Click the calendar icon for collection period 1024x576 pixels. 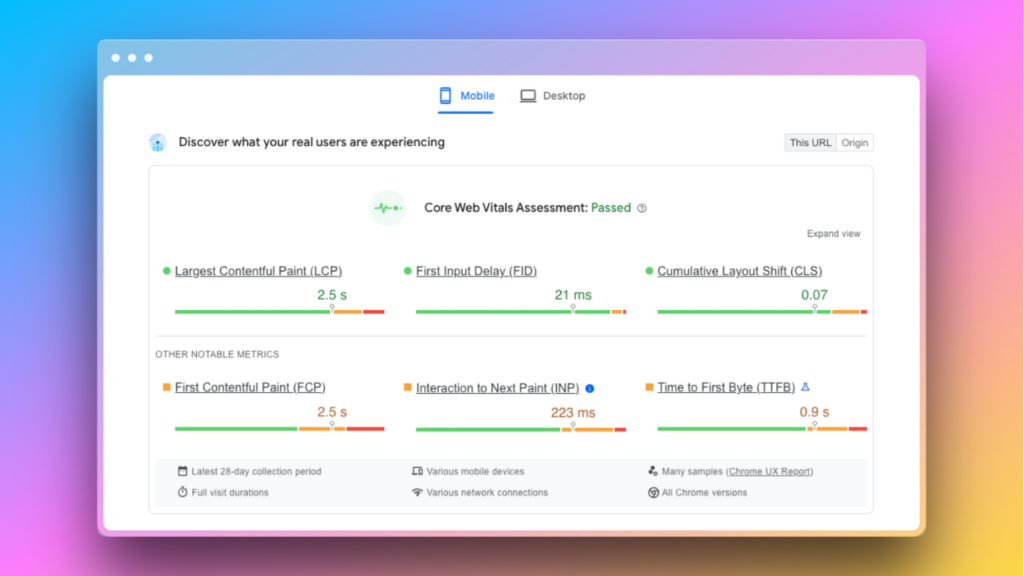[x=182, y=471]
